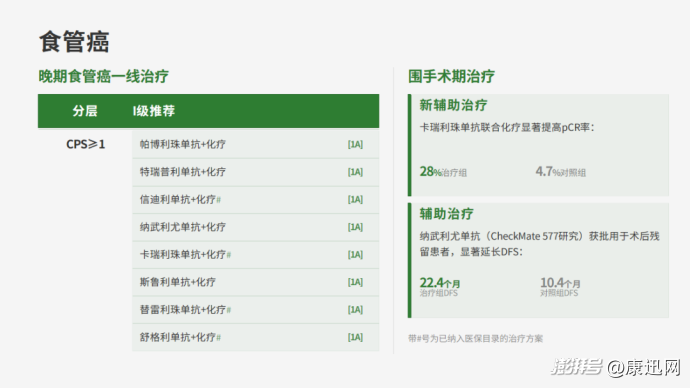This screenshot has width=690, height=388.
Task: Click [1A] tag beside 卡瑞利珠单抗+化疗
Action: [x=355, y=254]
